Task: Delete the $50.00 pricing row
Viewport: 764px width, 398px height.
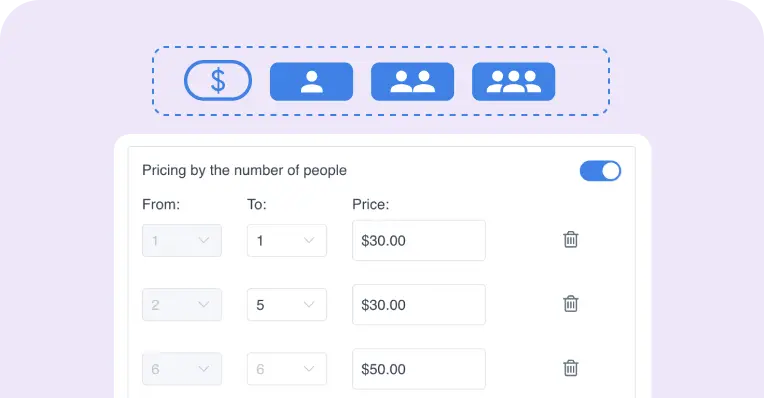Action: tap(571, 368)
